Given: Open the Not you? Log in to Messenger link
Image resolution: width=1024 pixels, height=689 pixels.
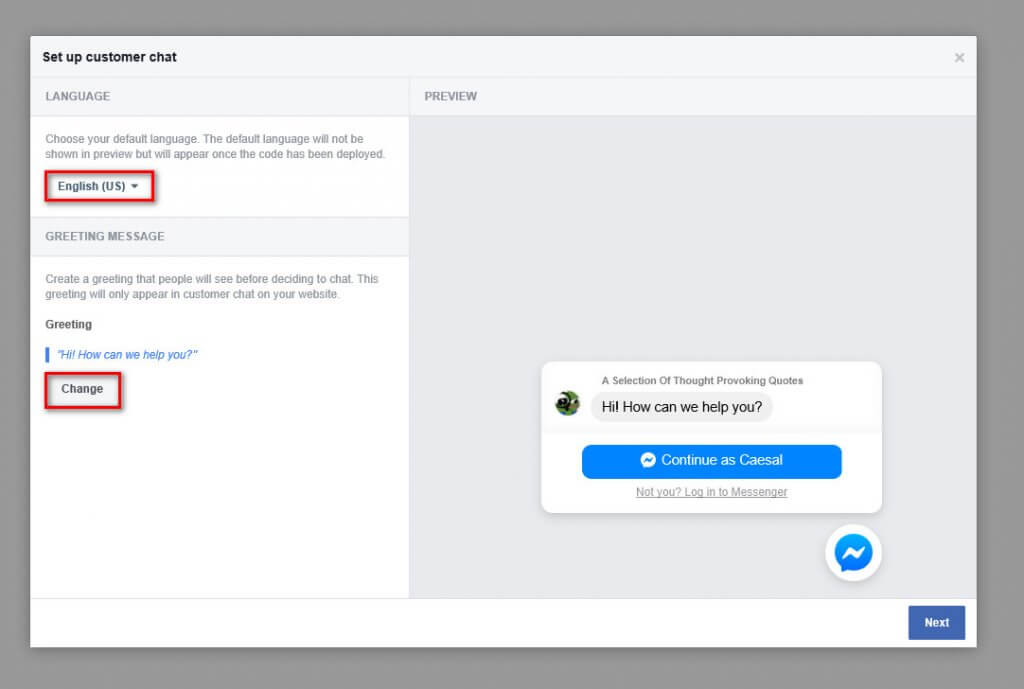Looking at the screenshot, I should pyautogui.click(x=711, y=492).
